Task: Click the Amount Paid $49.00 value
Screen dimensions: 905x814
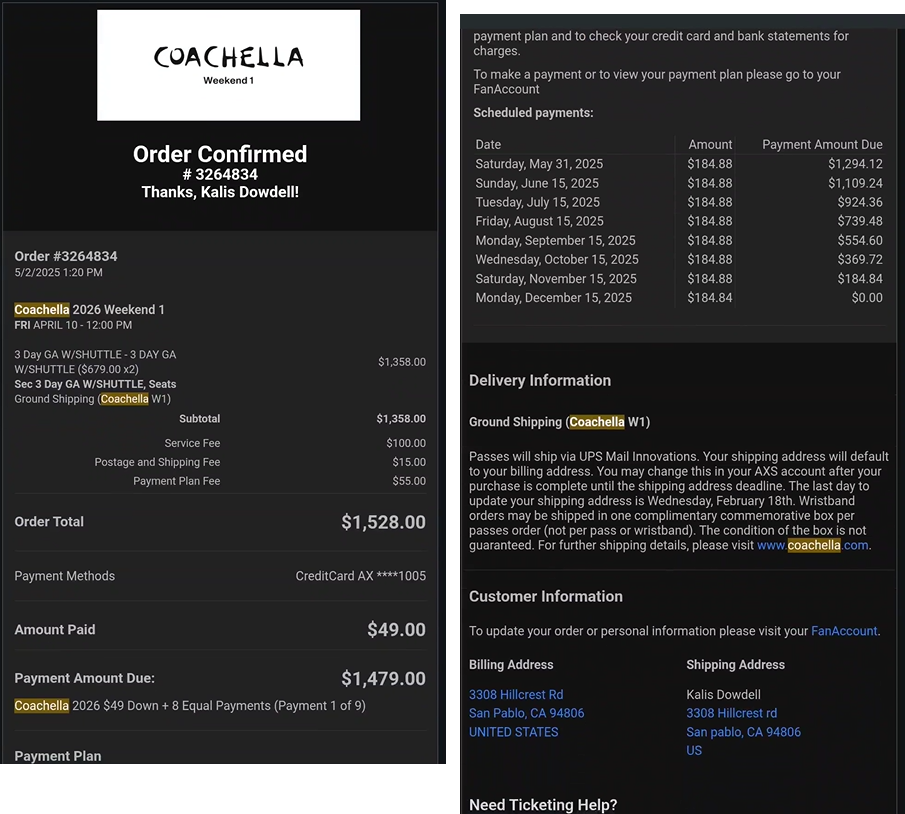Action: point(396,630)
